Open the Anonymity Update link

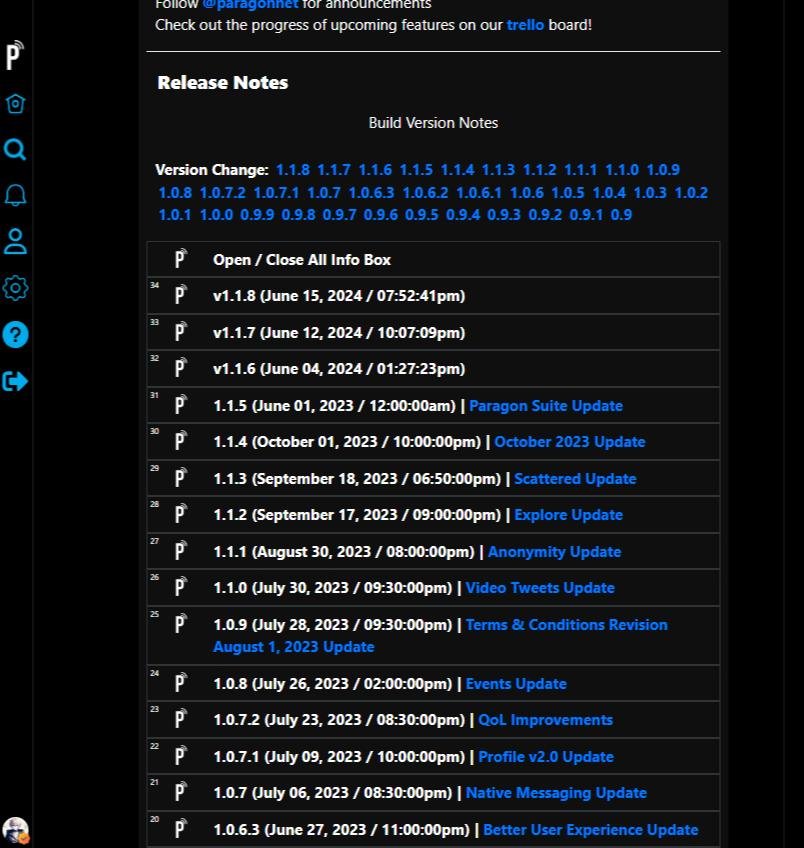(x=554, y=552)
